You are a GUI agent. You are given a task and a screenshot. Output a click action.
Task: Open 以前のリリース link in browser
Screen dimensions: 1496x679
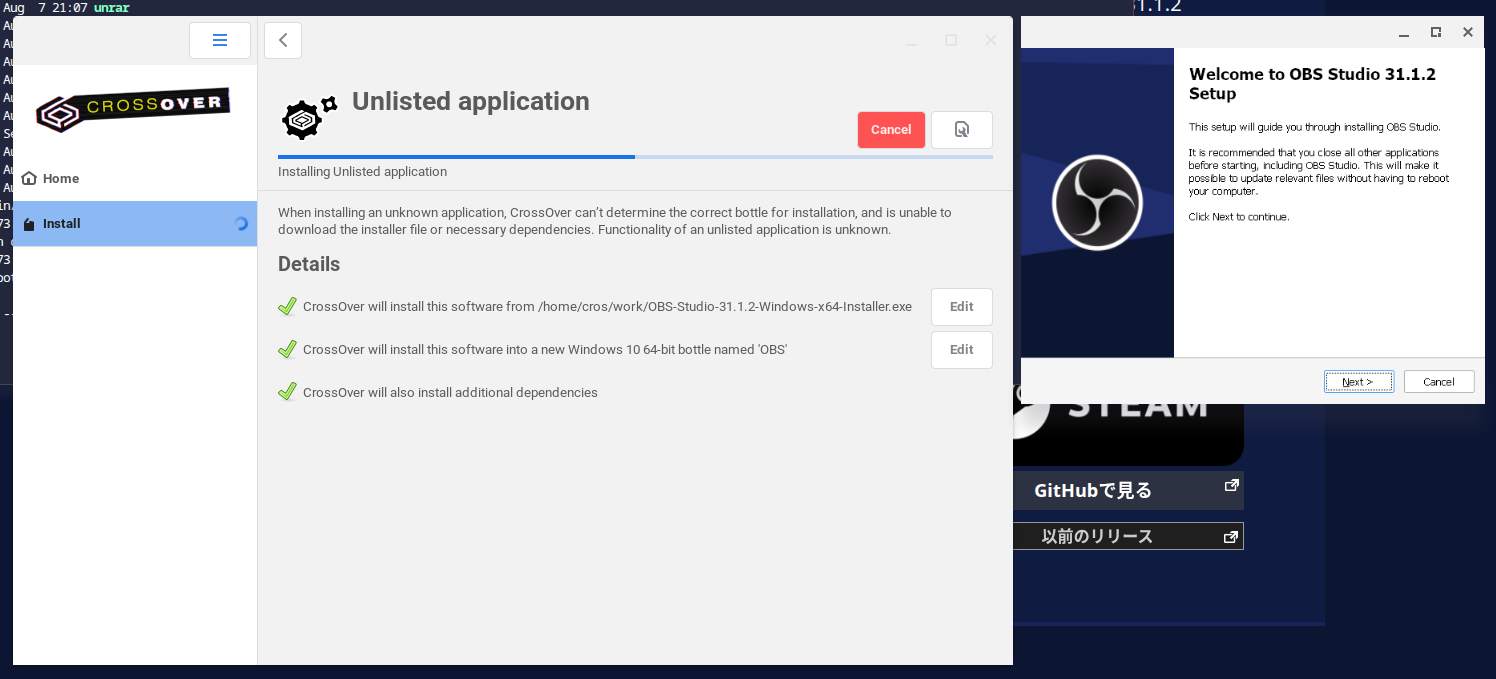pyautogui.click(x=1129, y=536)
